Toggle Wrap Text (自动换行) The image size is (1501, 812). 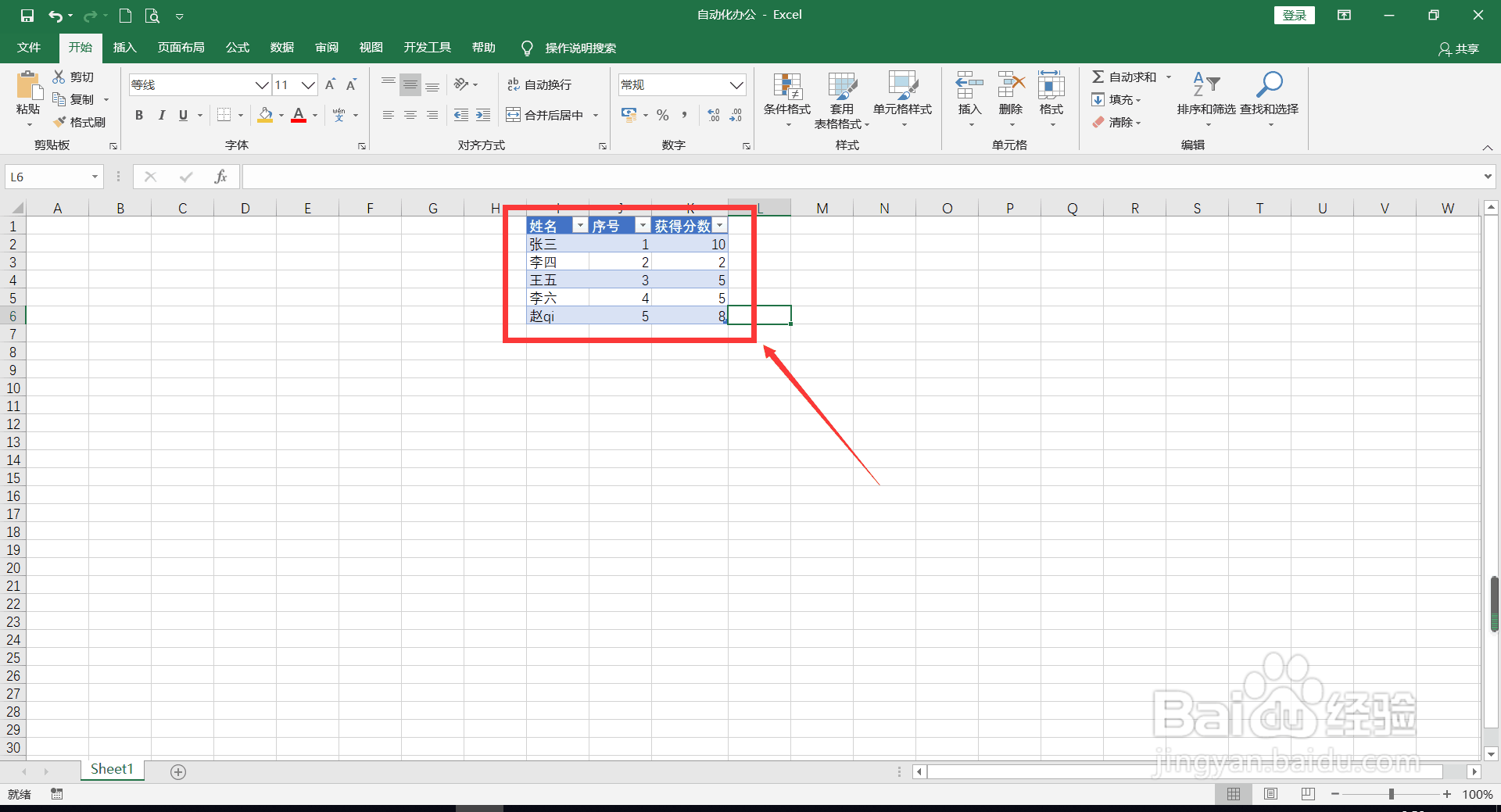(x=539, y=84)
